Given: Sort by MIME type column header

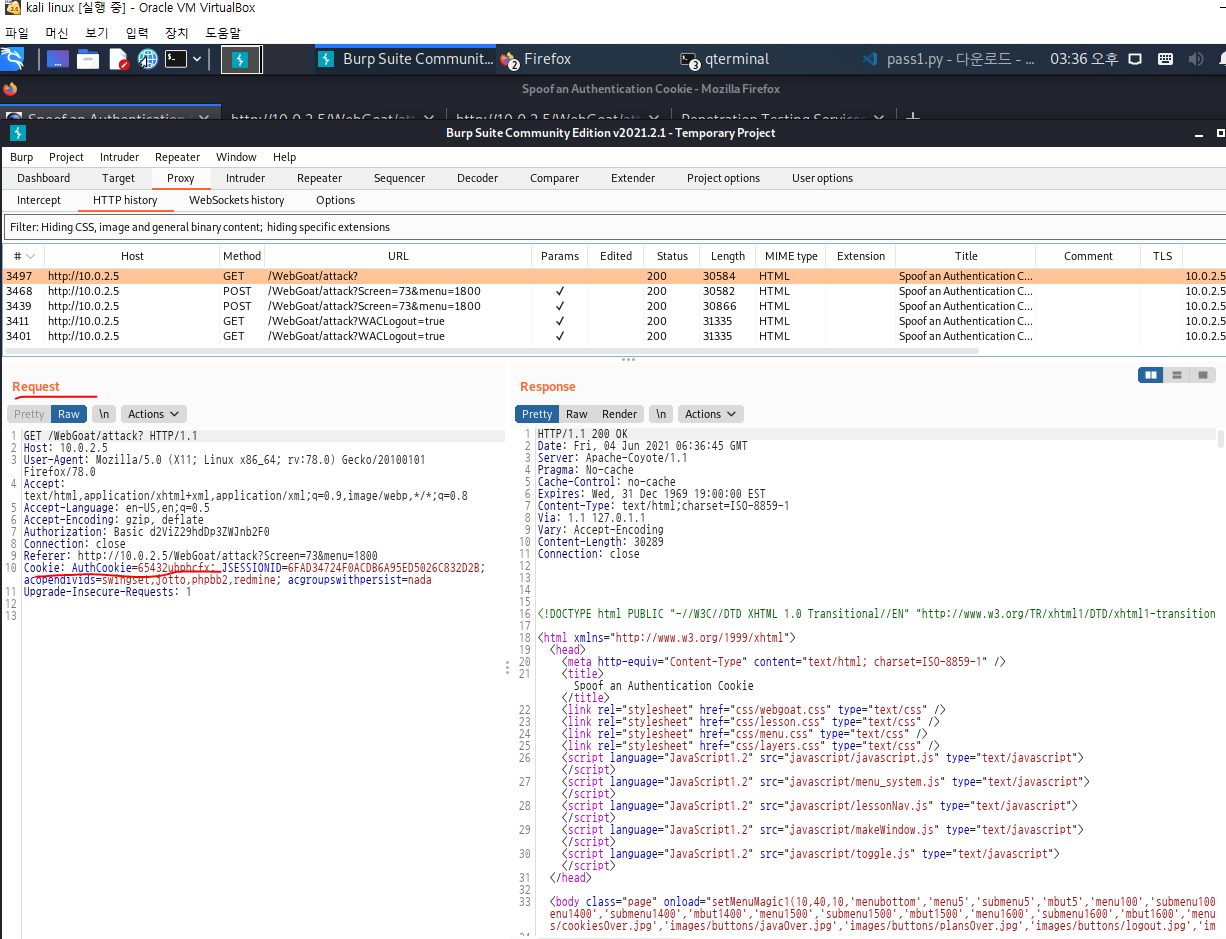Looking at the screenshot, I should point(791,256).
